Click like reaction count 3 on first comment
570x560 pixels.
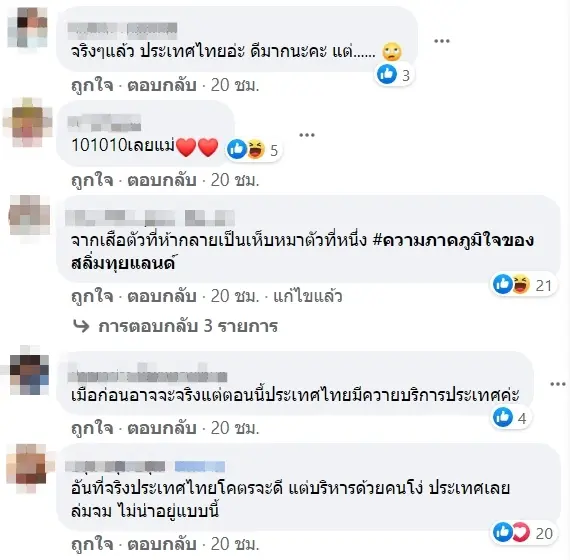point(394,75)
